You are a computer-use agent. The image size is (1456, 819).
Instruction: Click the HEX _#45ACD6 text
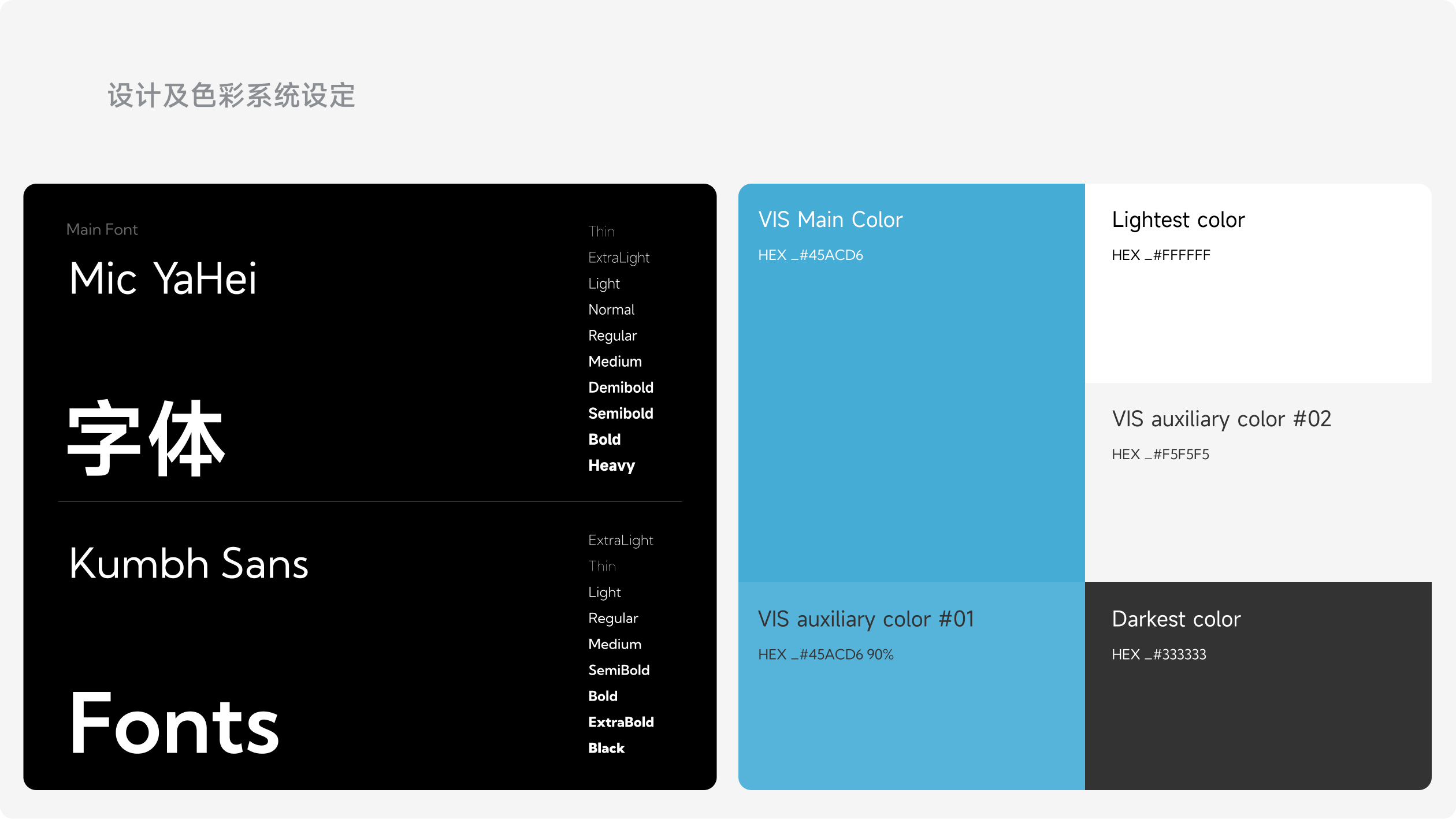(x=810, y=255)
